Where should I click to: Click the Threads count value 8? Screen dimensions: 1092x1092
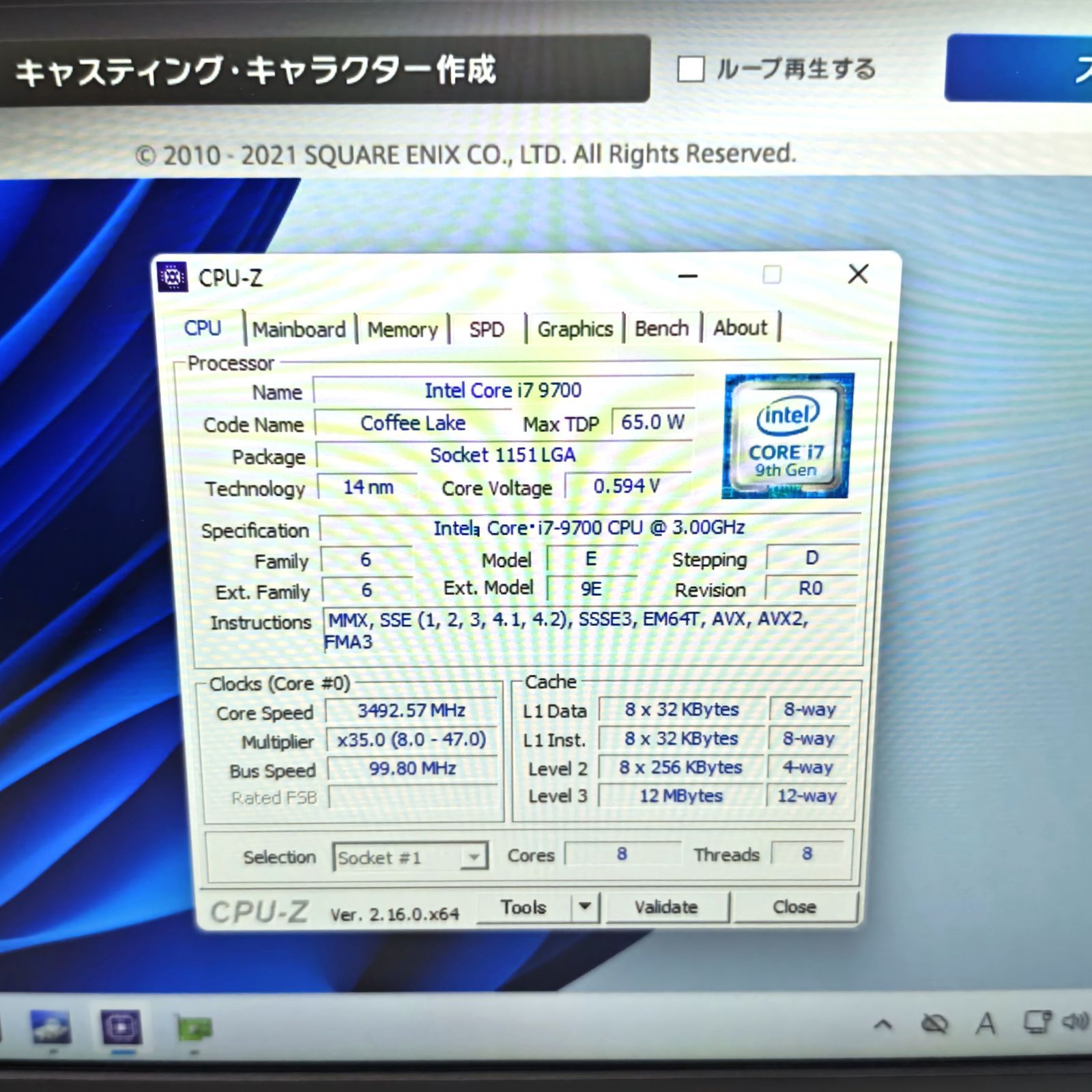click(807, 854)
